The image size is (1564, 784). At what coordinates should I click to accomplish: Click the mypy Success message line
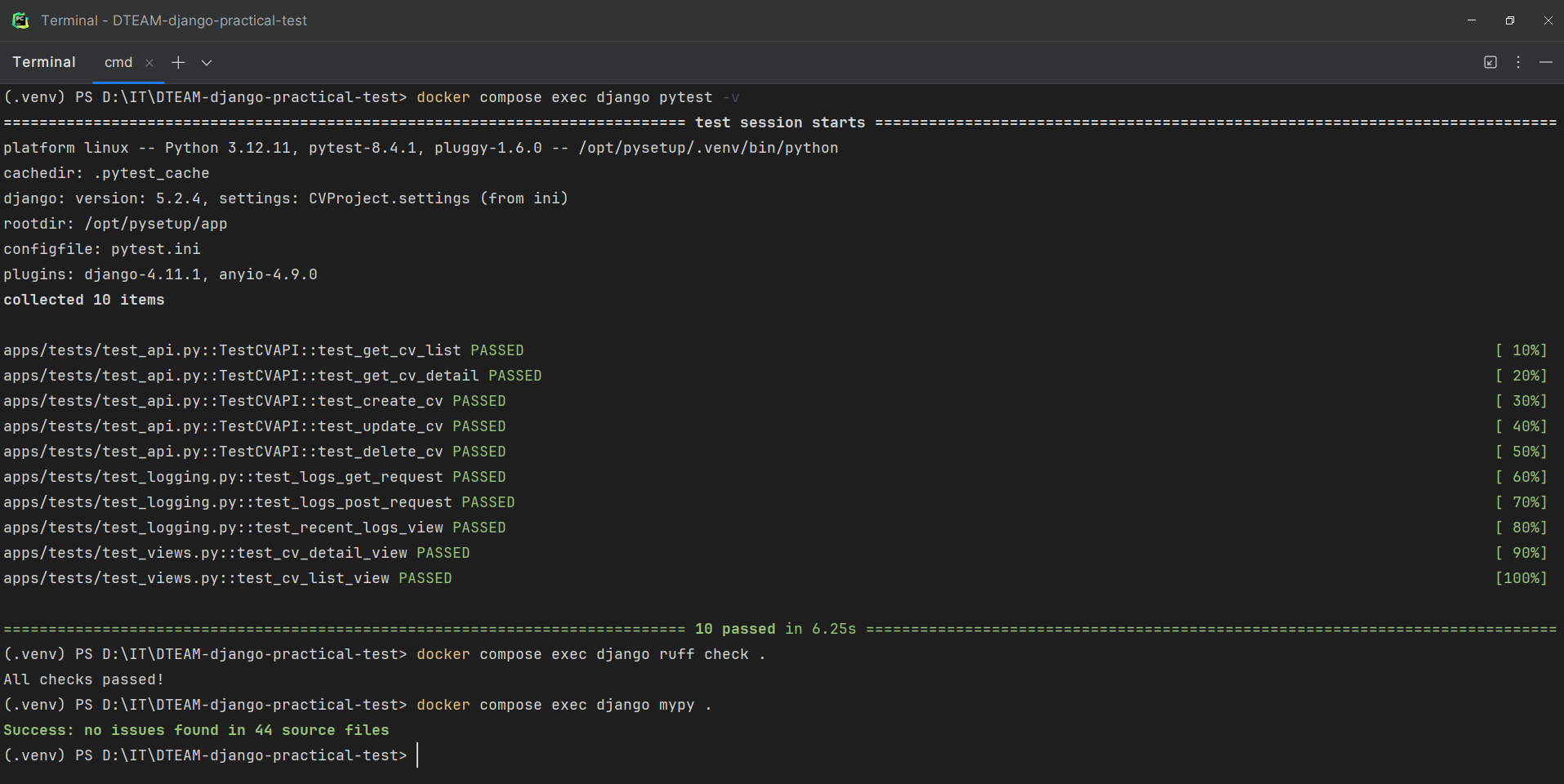tap(196, 730)
